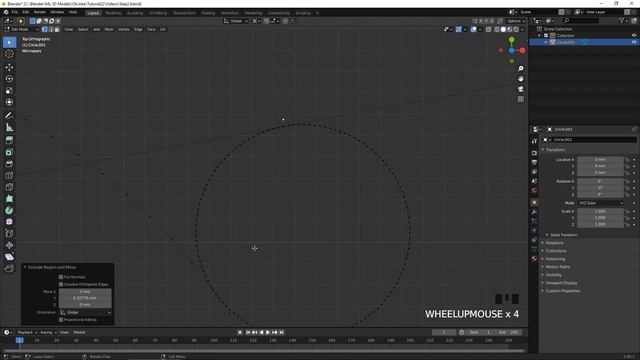This screenshot has height=360, width=640.
Task: Select the Cursor tool in left toolbar
Action: [x=9, y=54]
